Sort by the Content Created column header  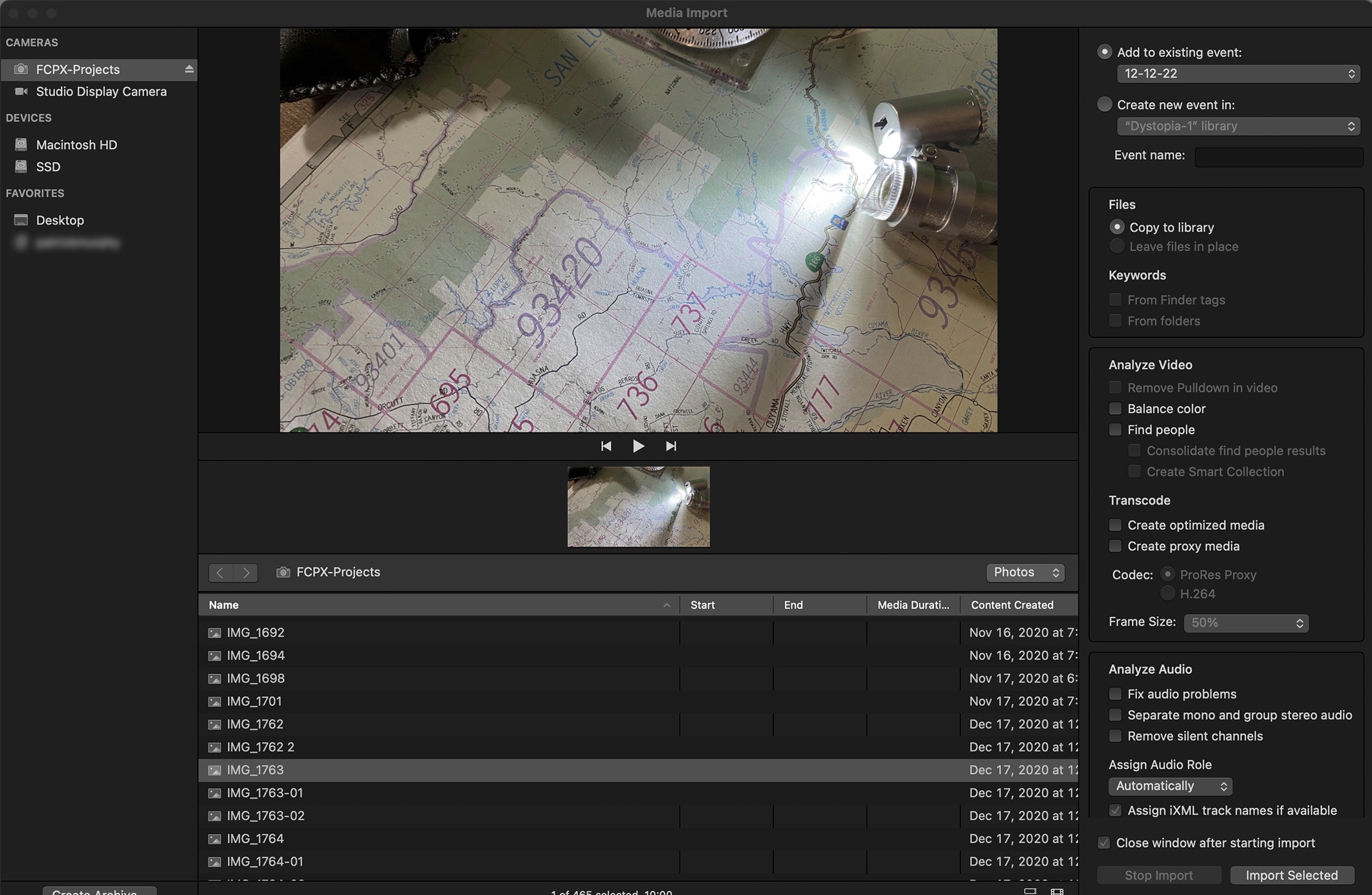[1012, 605]
